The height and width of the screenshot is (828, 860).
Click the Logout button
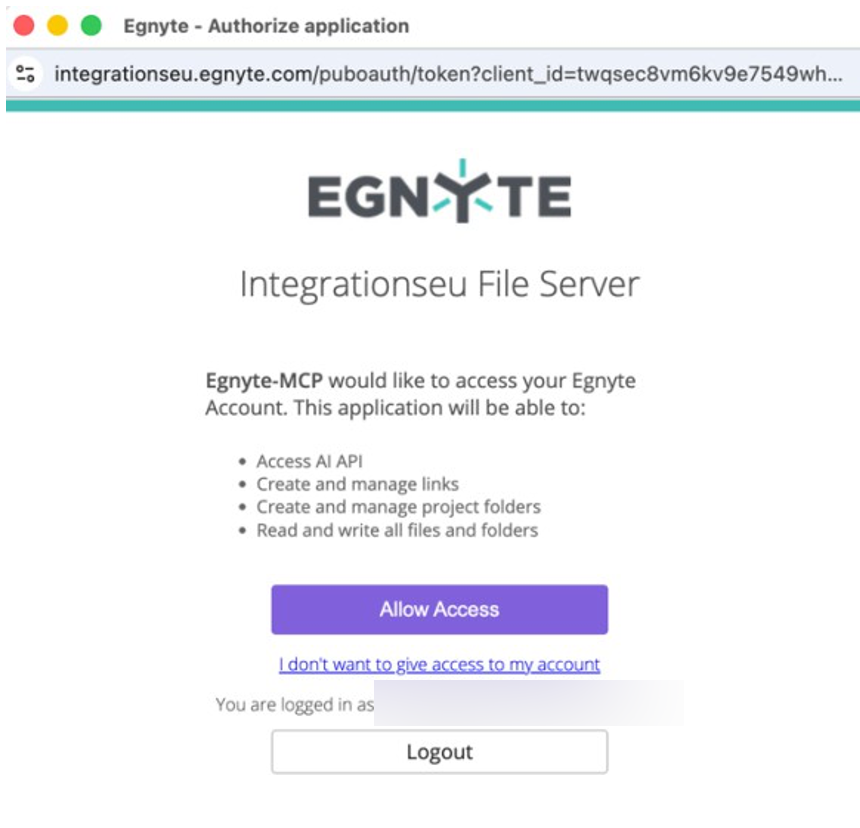[439, 752]
